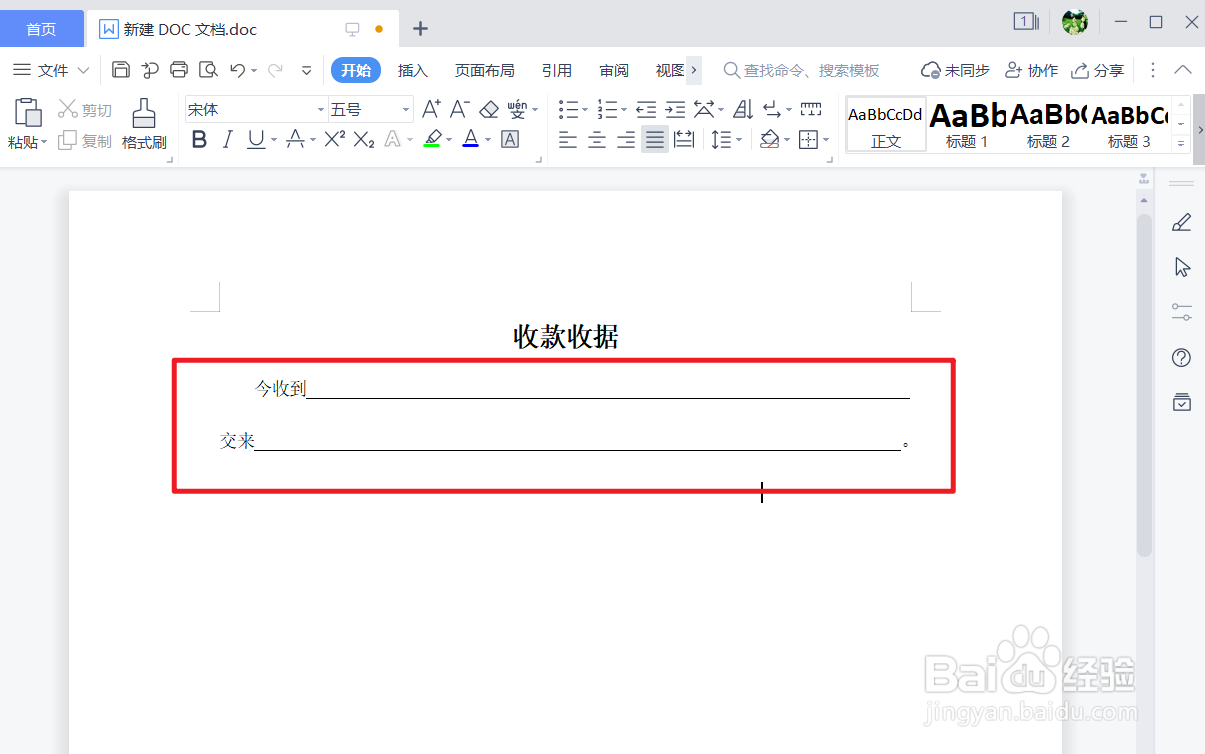Switch to the 页面布局 tab

coord(485,70)
